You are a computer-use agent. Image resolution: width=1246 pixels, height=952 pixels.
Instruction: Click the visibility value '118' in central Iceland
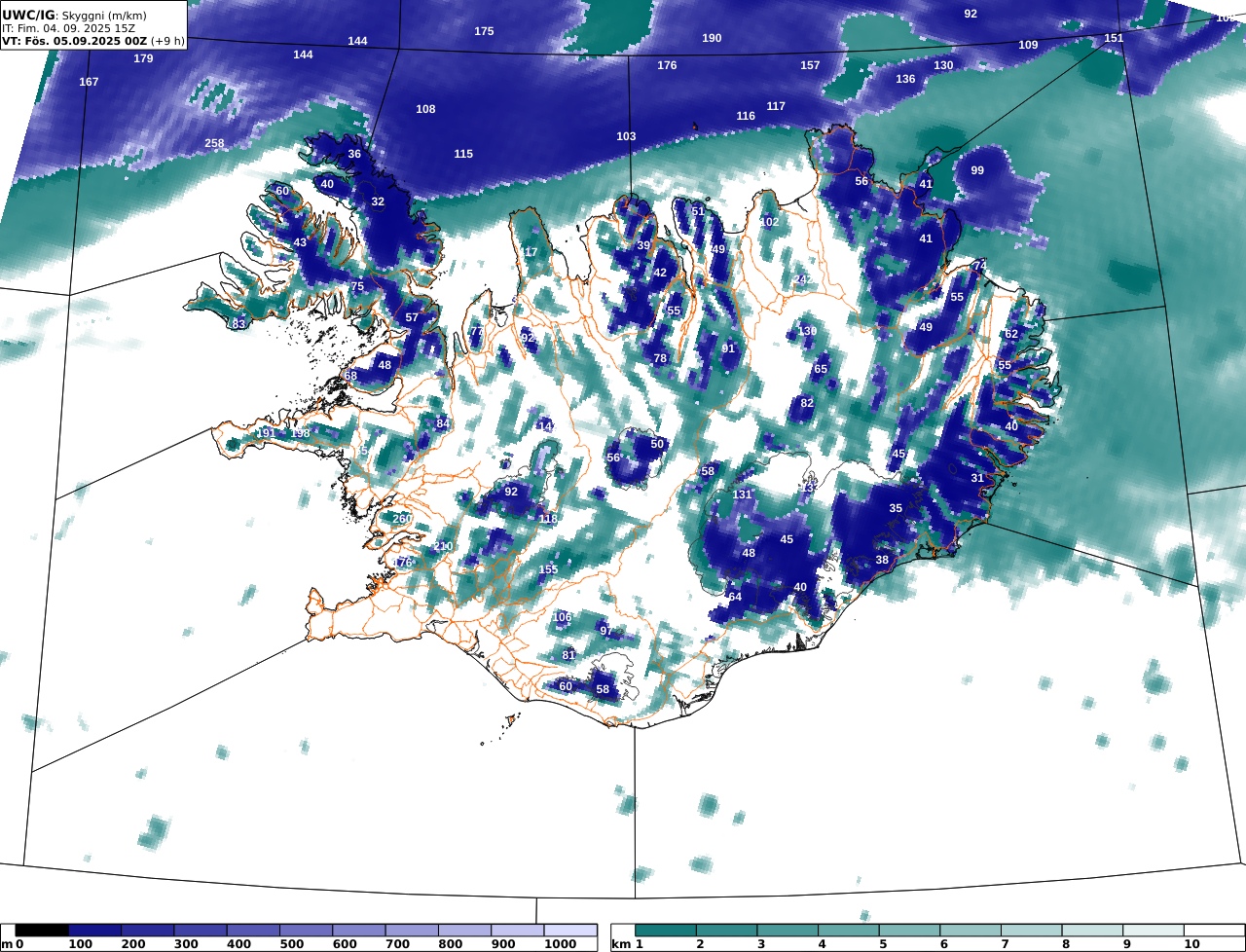click(x=548, y=519)
